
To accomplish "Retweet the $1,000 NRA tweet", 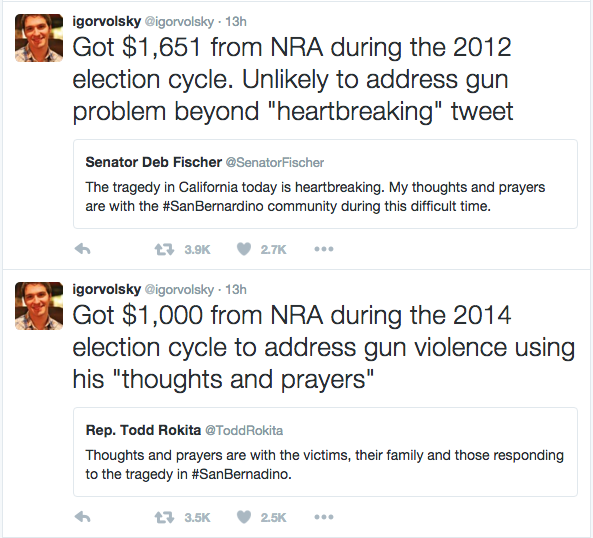I will click(x=164, y=517).
